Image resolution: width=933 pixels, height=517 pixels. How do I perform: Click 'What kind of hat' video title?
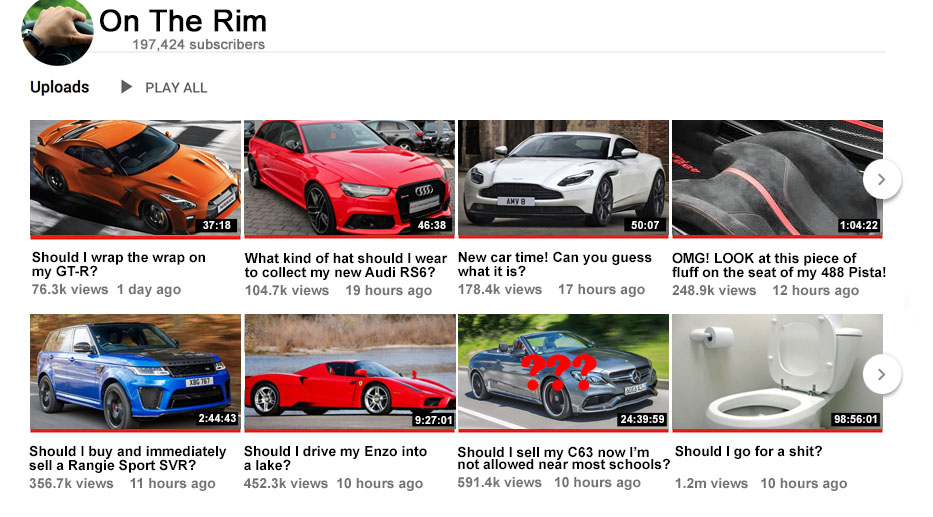click(x=345, y=265)
